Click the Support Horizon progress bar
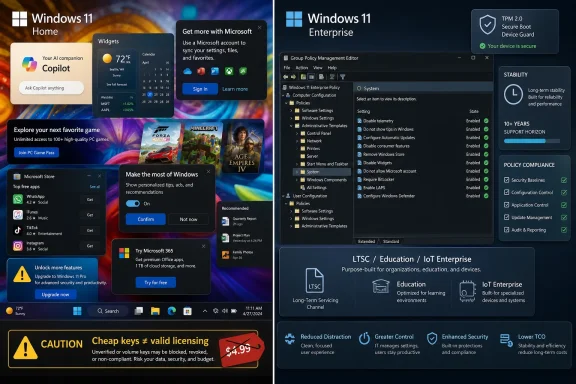 (x=532, y=141)
